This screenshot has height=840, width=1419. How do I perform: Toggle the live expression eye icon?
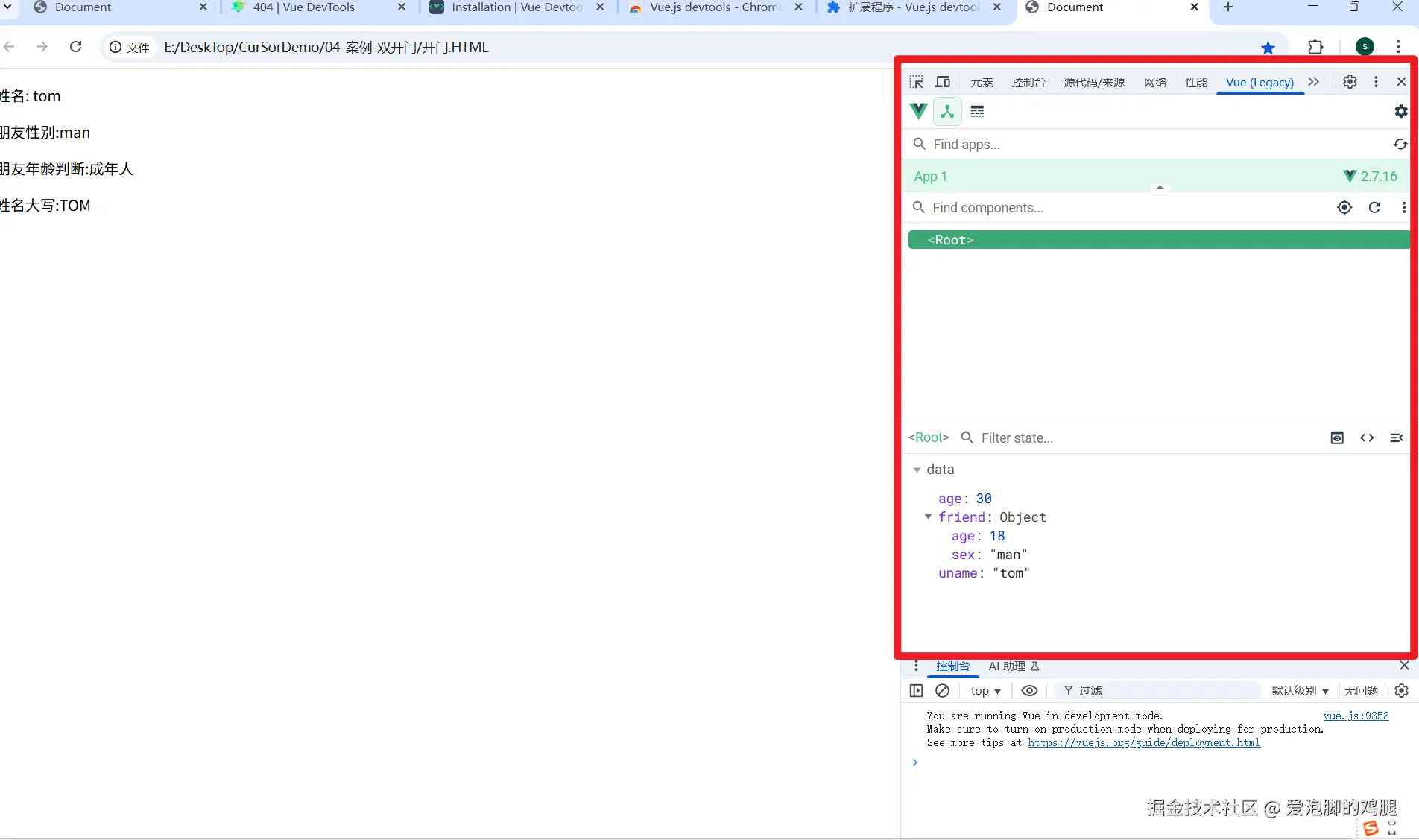pos(1029,691)
